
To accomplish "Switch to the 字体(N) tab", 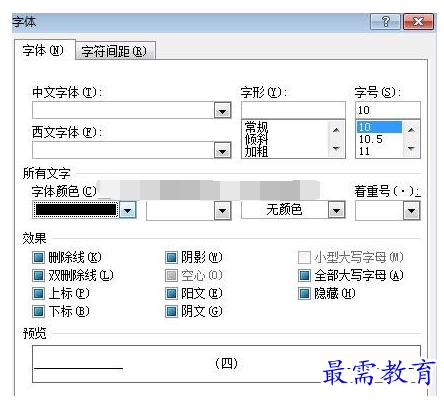I will (x=44, y=50).
